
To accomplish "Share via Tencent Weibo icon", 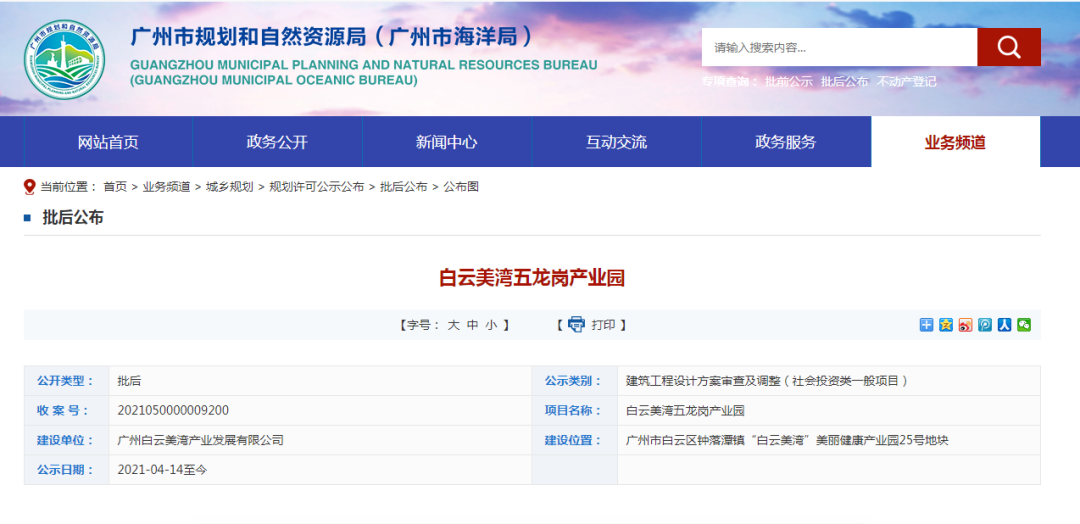I will click(985, 325).
